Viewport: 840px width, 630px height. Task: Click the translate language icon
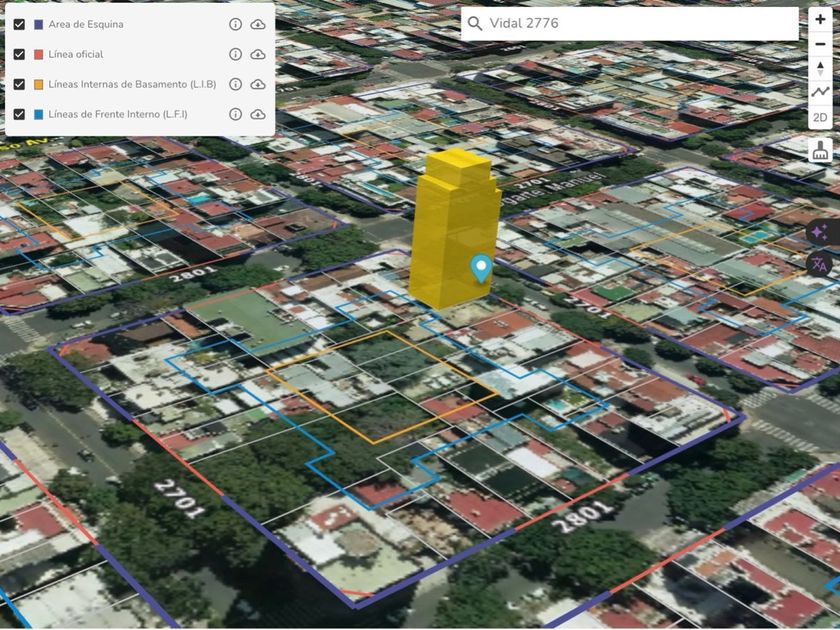[x=819, y=264]
